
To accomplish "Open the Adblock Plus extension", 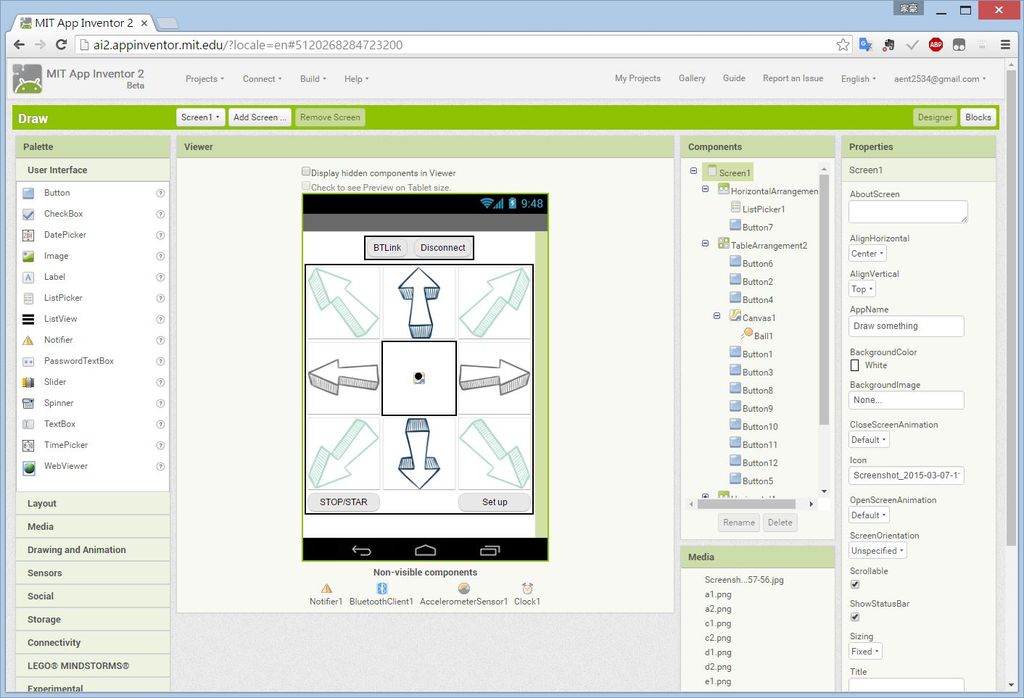I will pyautogui.click(x=936, y=44).
